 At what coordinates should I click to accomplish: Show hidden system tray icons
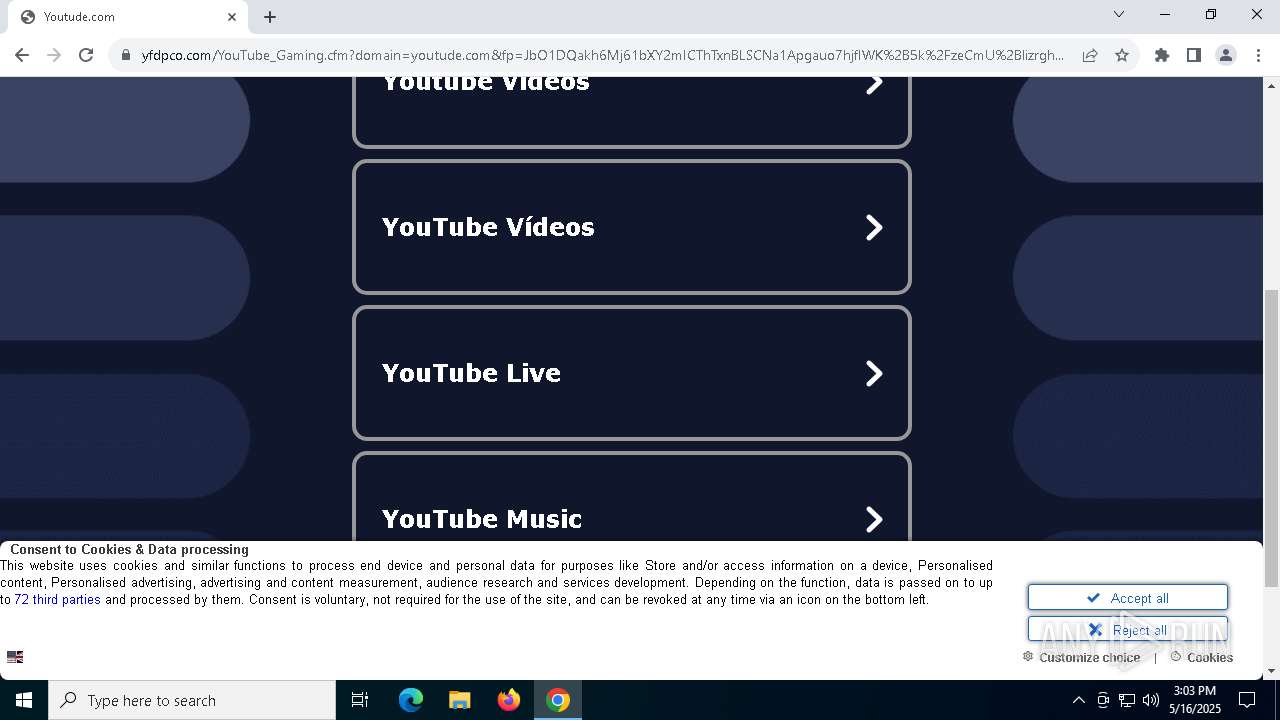point(1078,700)
